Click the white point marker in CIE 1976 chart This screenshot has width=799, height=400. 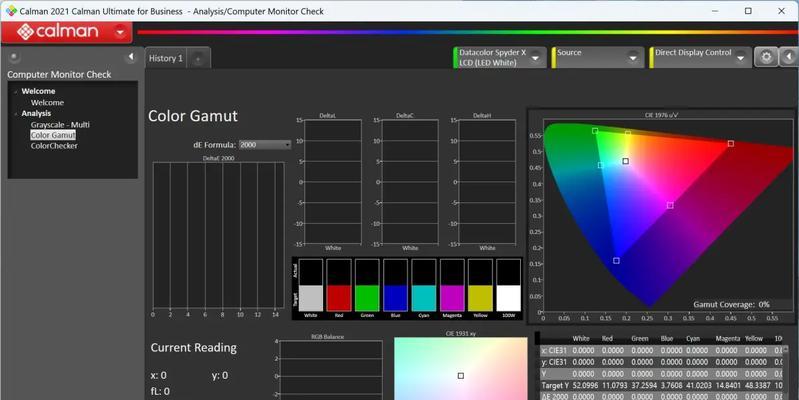point(625,161)
